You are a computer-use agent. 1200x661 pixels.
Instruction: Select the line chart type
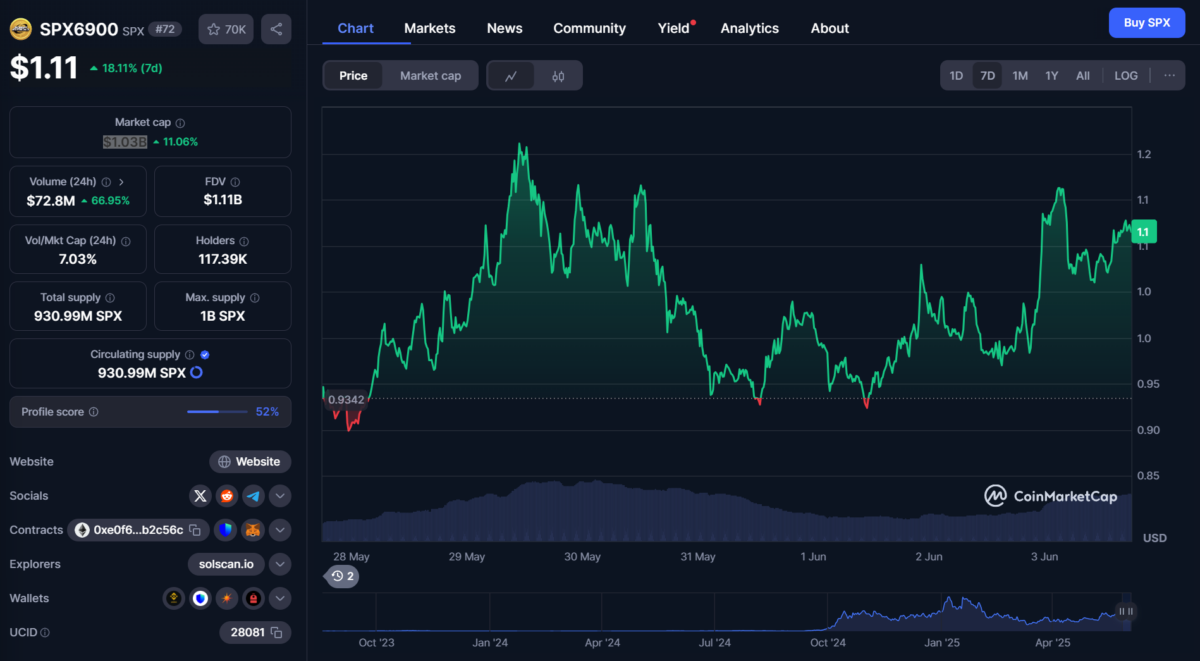point(511,76)
